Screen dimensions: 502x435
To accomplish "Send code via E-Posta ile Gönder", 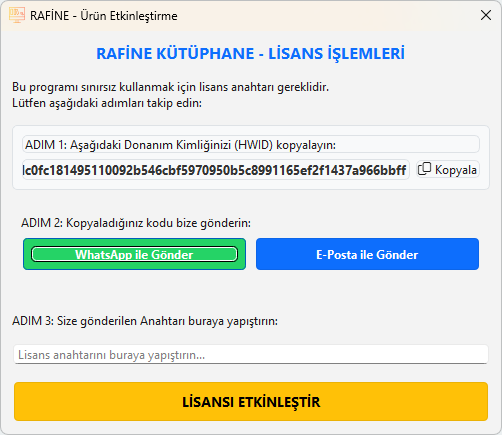I will pos(367,254).
